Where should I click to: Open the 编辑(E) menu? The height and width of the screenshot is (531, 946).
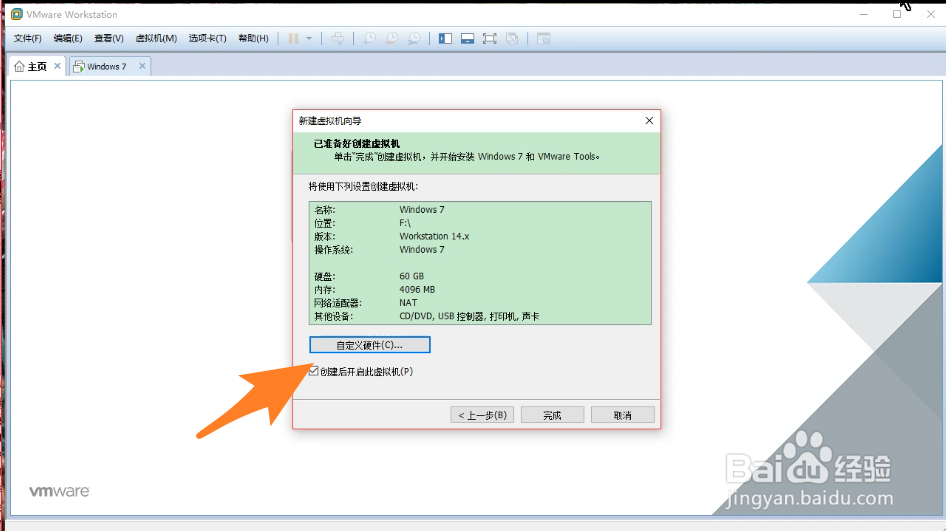point(68,39)
